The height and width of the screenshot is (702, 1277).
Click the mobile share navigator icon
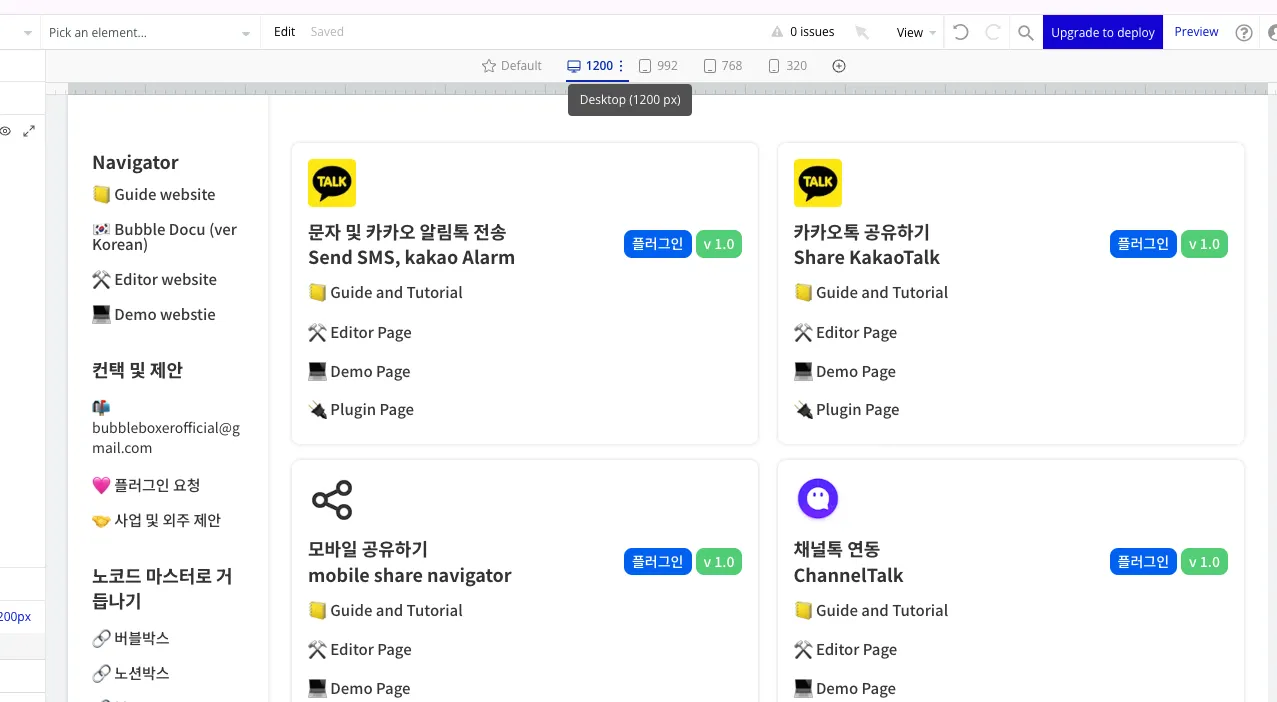pyautogui.click(x=332, y=500)
